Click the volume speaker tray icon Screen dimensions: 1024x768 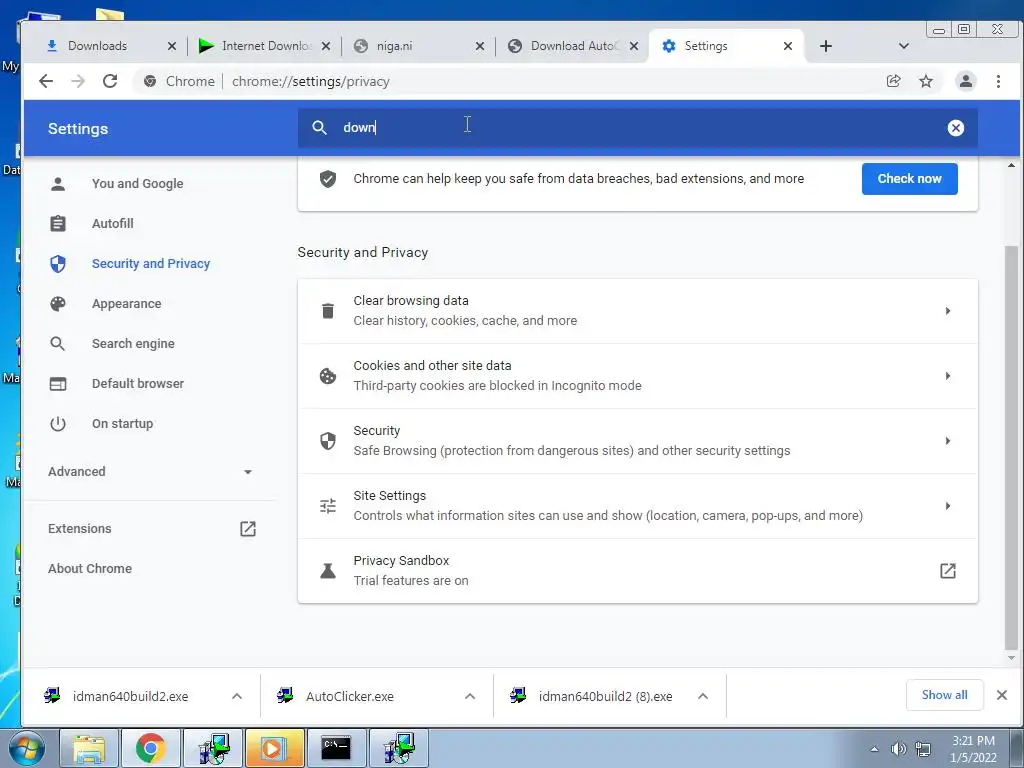899,749
